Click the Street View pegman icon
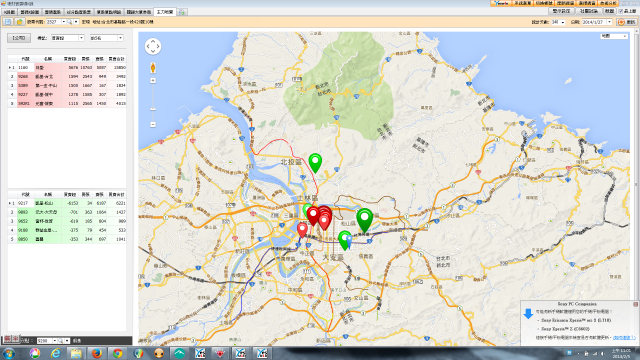The image size is (640, 360). [x=153, y=67]
